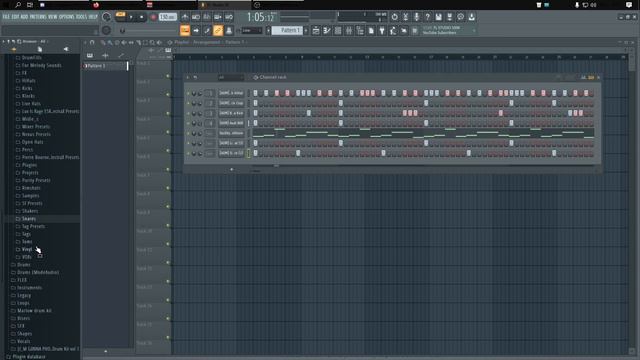Viewport: 640px width, 360px height.
Task: Select Pattern 1 in the picker list
Action: (x=105, y=66)
